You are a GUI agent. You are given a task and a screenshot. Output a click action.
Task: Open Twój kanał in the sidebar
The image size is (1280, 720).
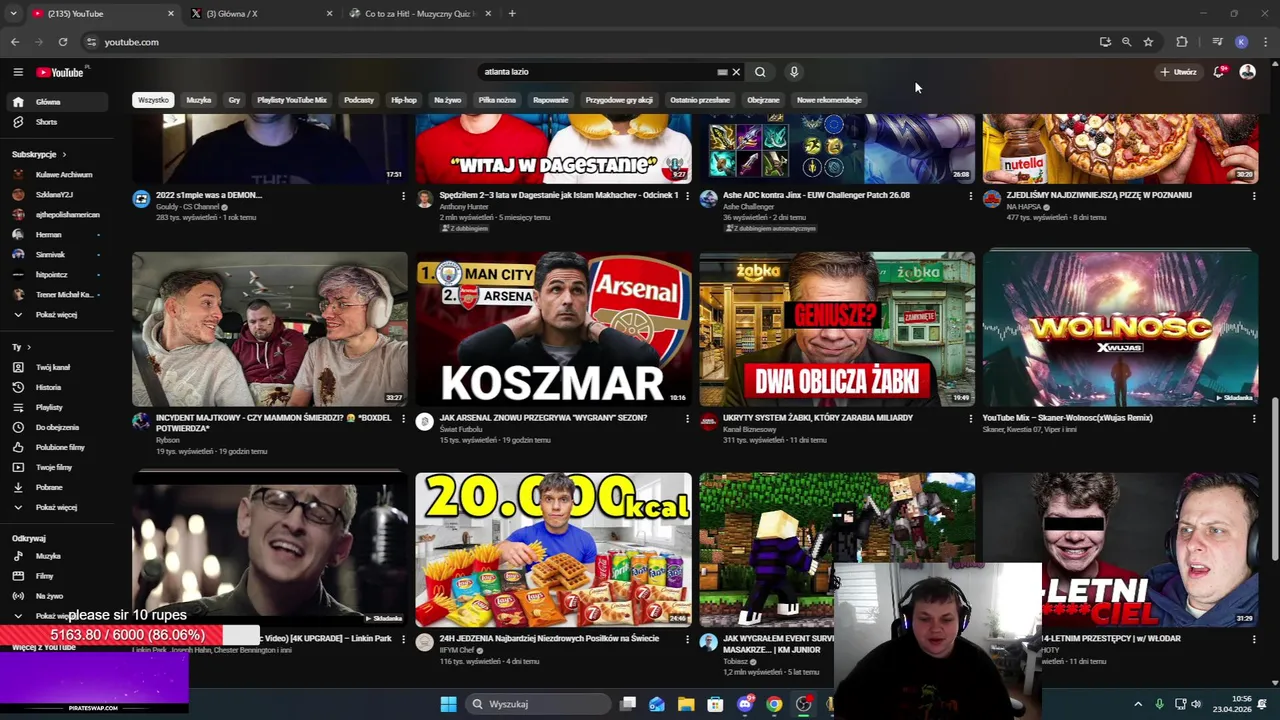(55, 367)
